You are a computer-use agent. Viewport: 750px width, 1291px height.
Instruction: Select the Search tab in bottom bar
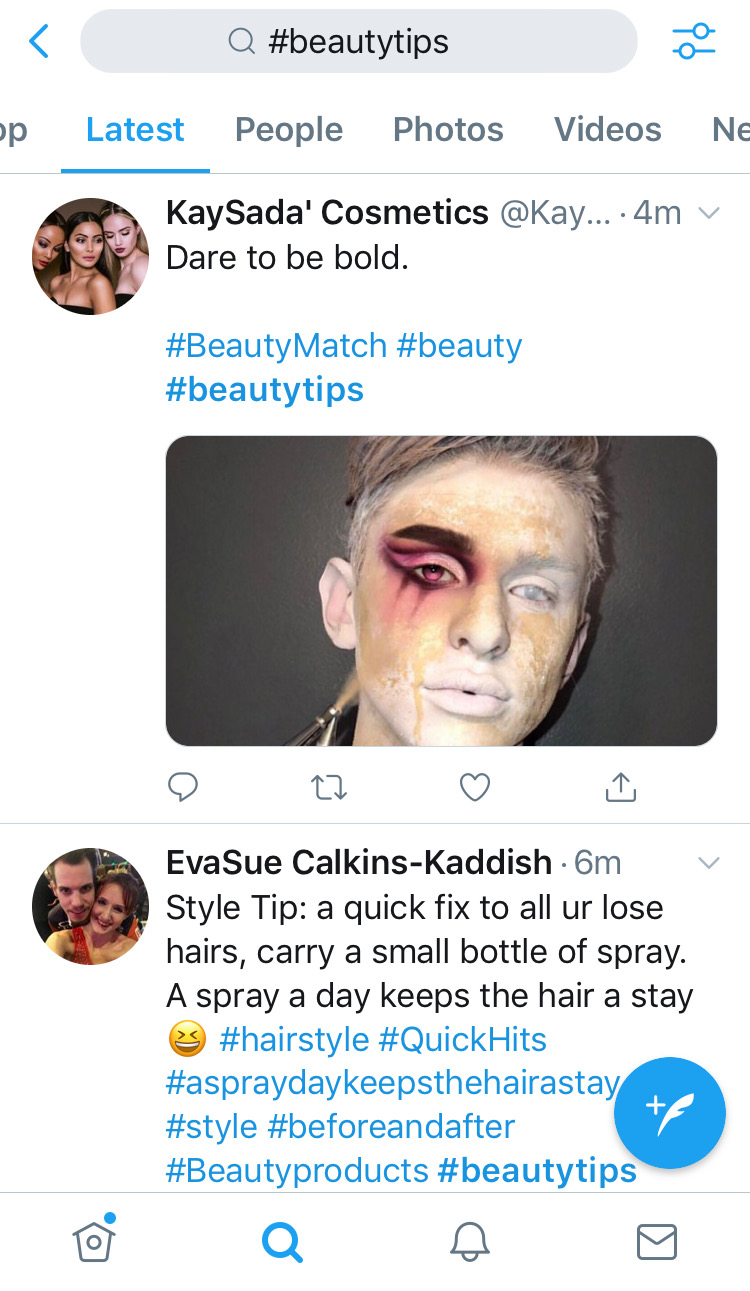(281, 1241)
